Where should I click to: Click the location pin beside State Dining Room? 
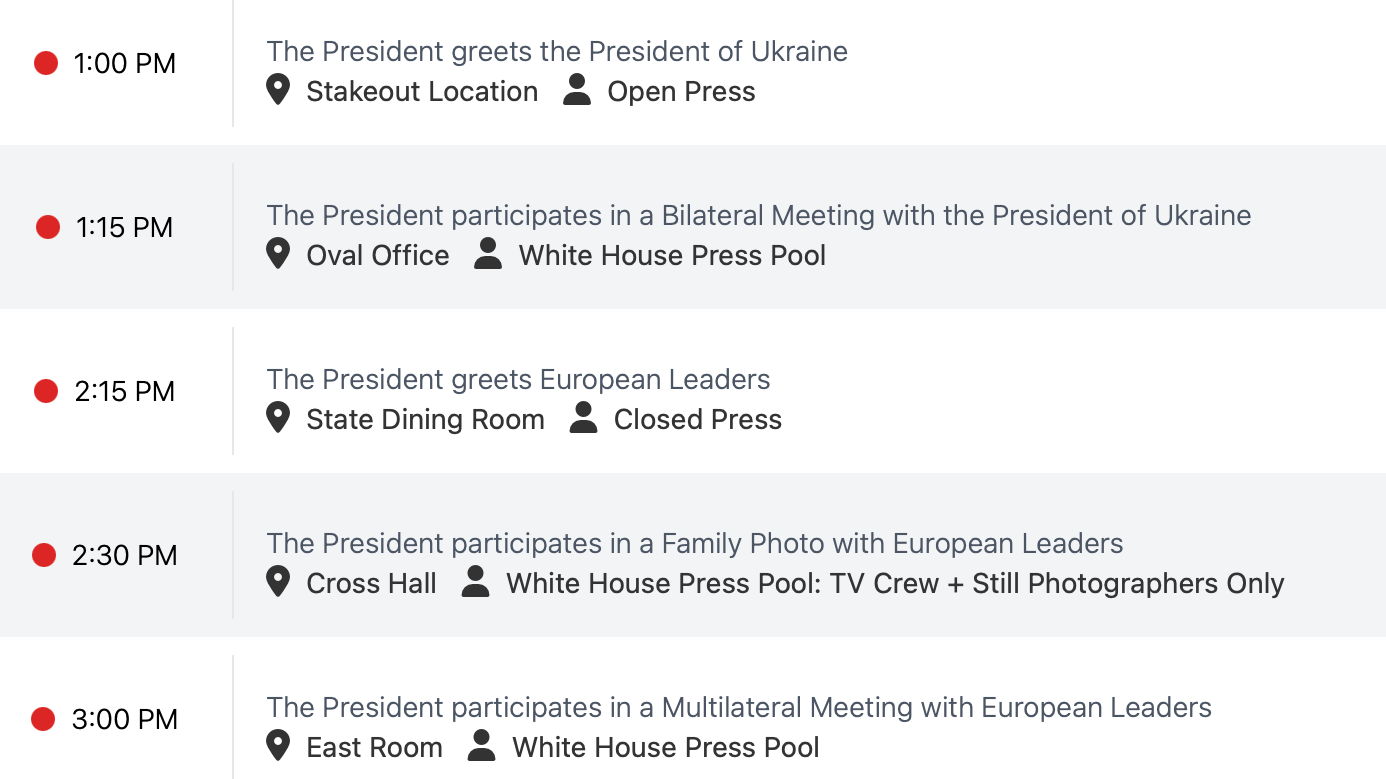(x=278, y=418)
